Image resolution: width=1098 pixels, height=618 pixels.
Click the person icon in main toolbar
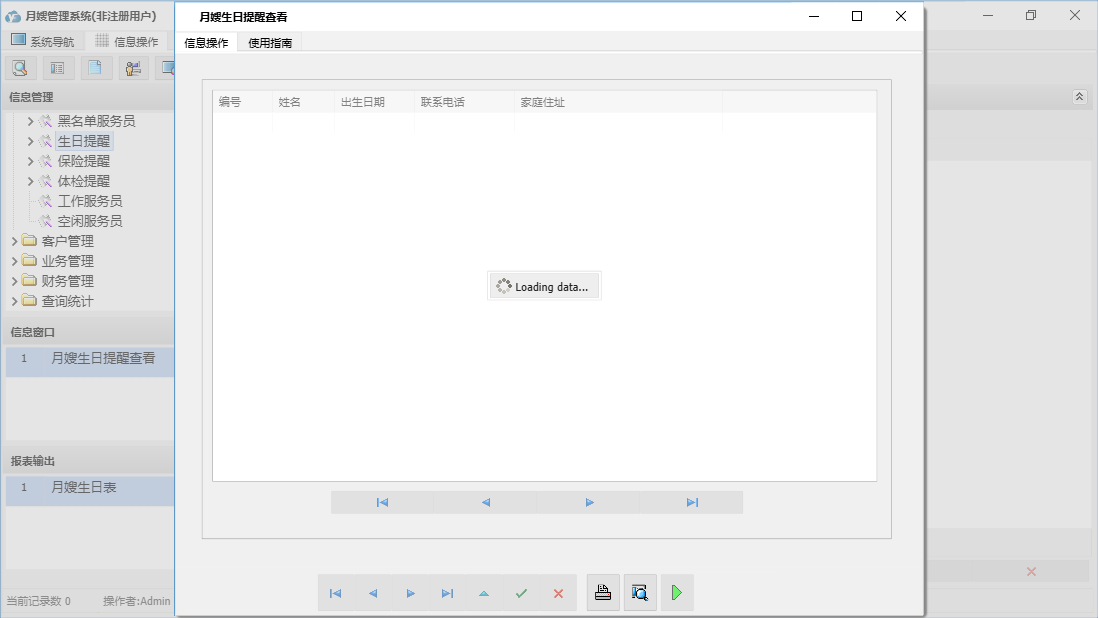click(133, 68)
